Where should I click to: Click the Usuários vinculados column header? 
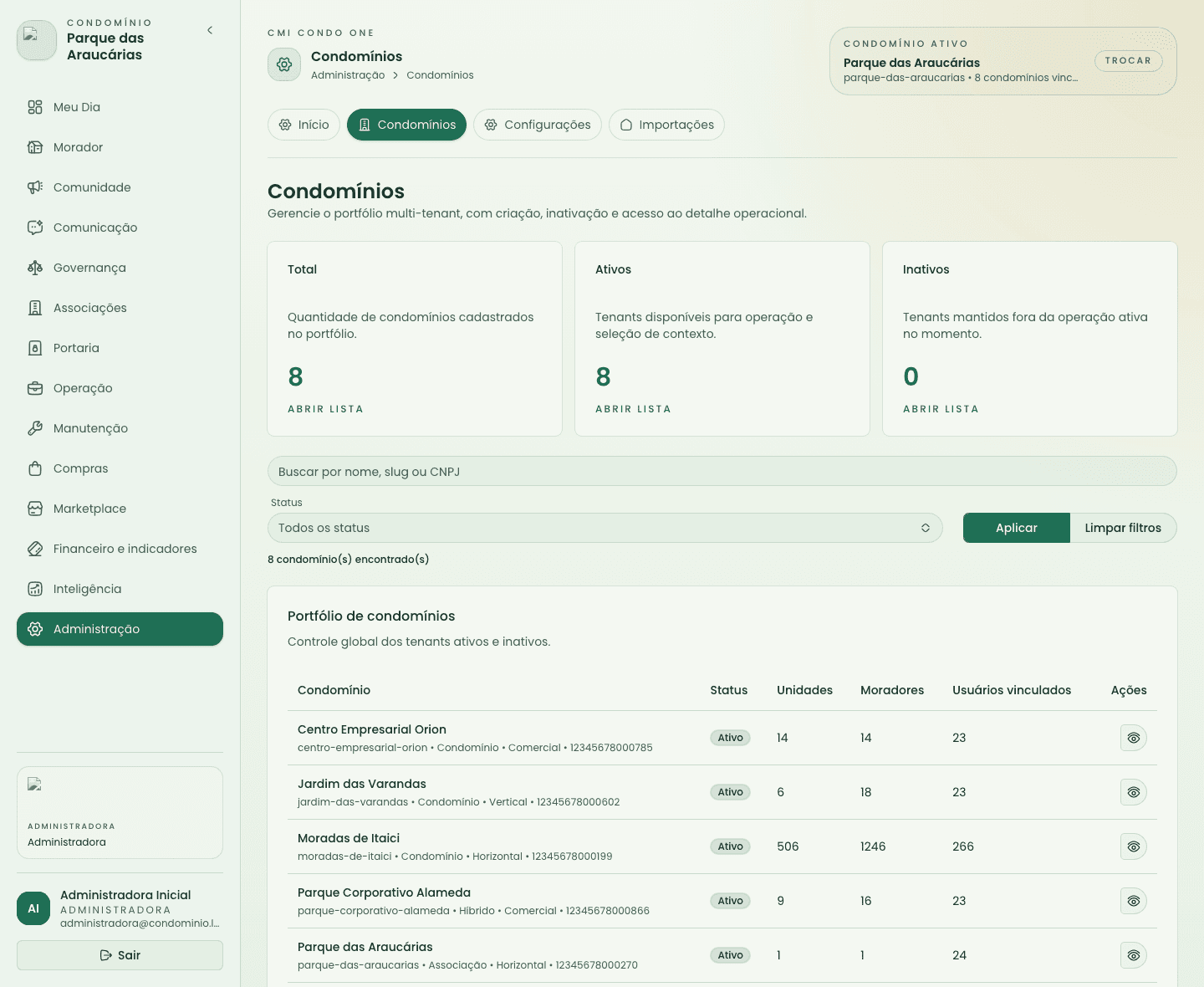[x=1012, y=690]
